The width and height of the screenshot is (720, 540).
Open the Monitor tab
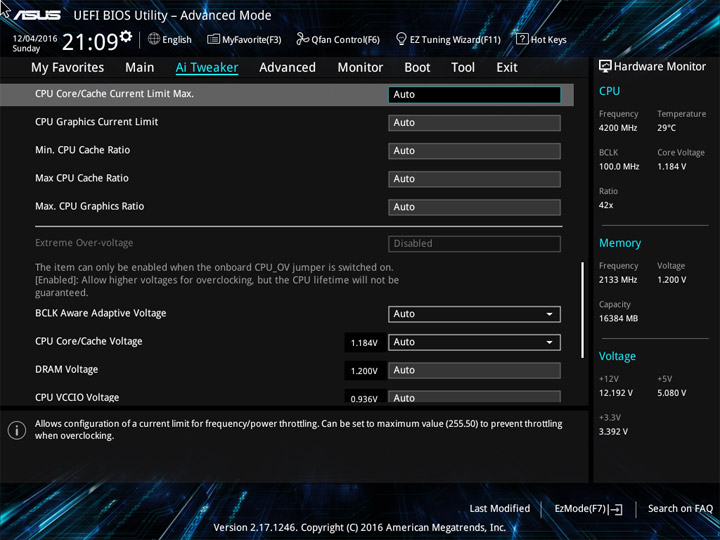[x=360, y=68]
